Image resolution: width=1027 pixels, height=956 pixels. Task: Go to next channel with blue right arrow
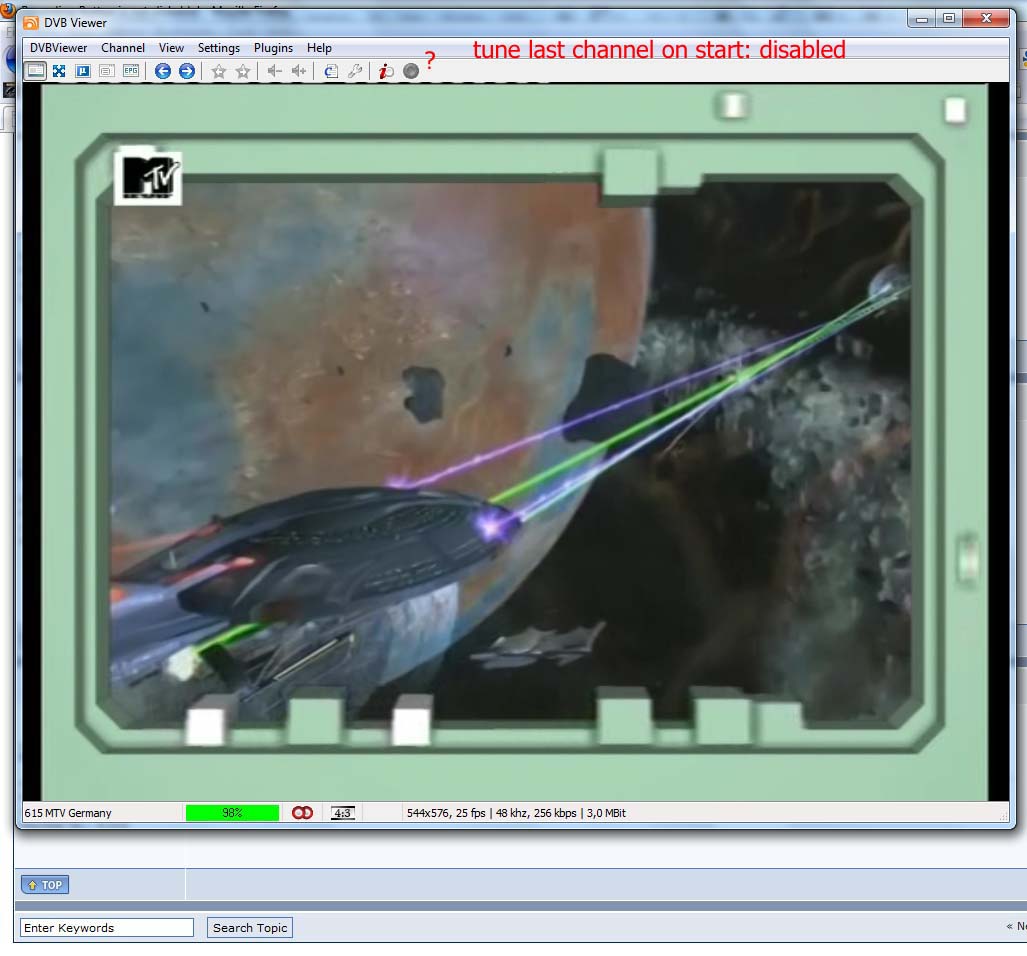coord(187,71)
